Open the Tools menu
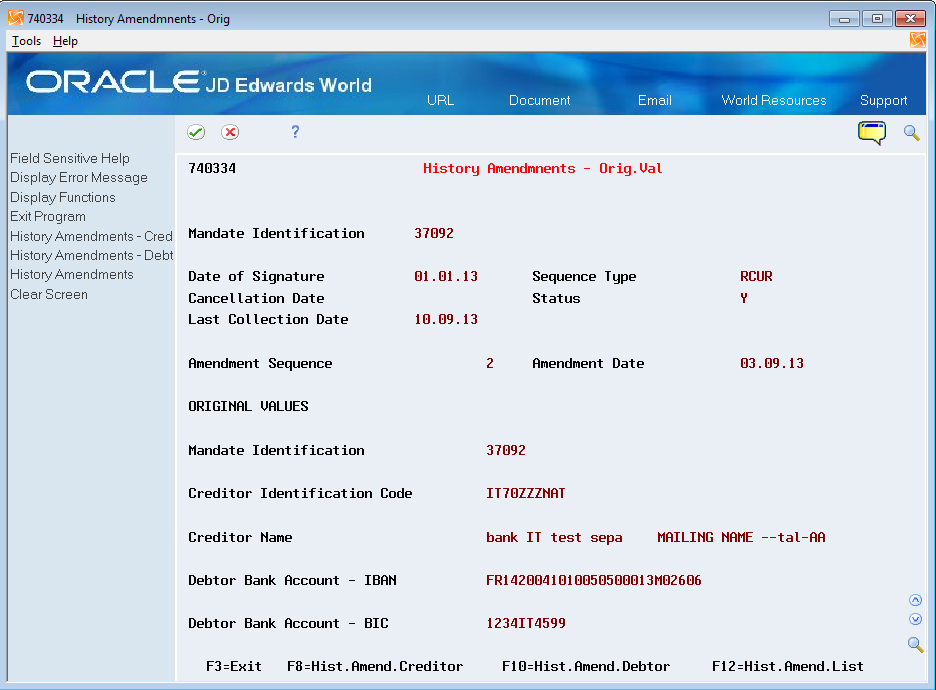The height and width of the screenshot is (690, 936). point(26,41)
